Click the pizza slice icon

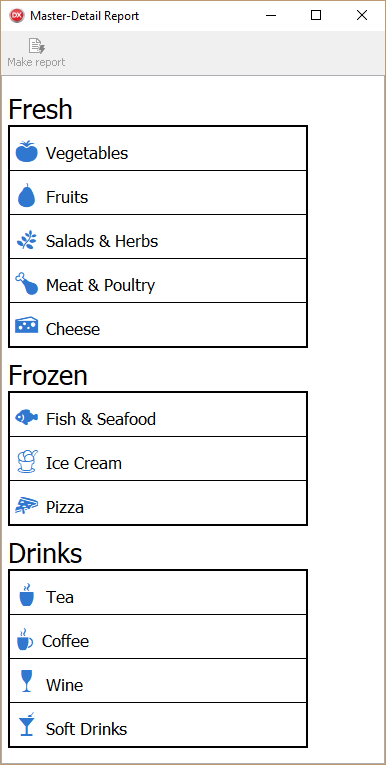(x=26, y=505)
